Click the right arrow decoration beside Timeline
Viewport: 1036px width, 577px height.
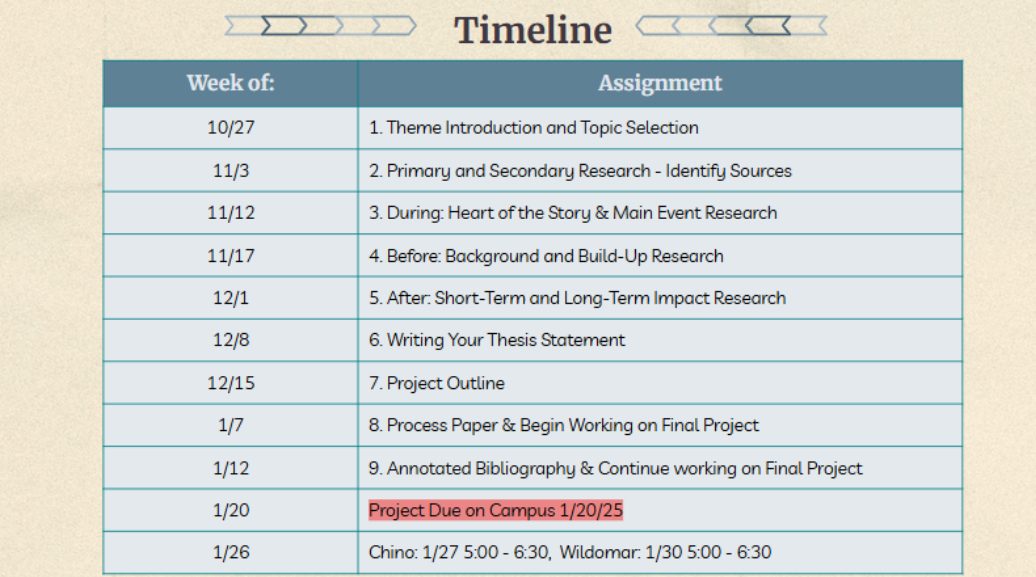coord(732,26)
